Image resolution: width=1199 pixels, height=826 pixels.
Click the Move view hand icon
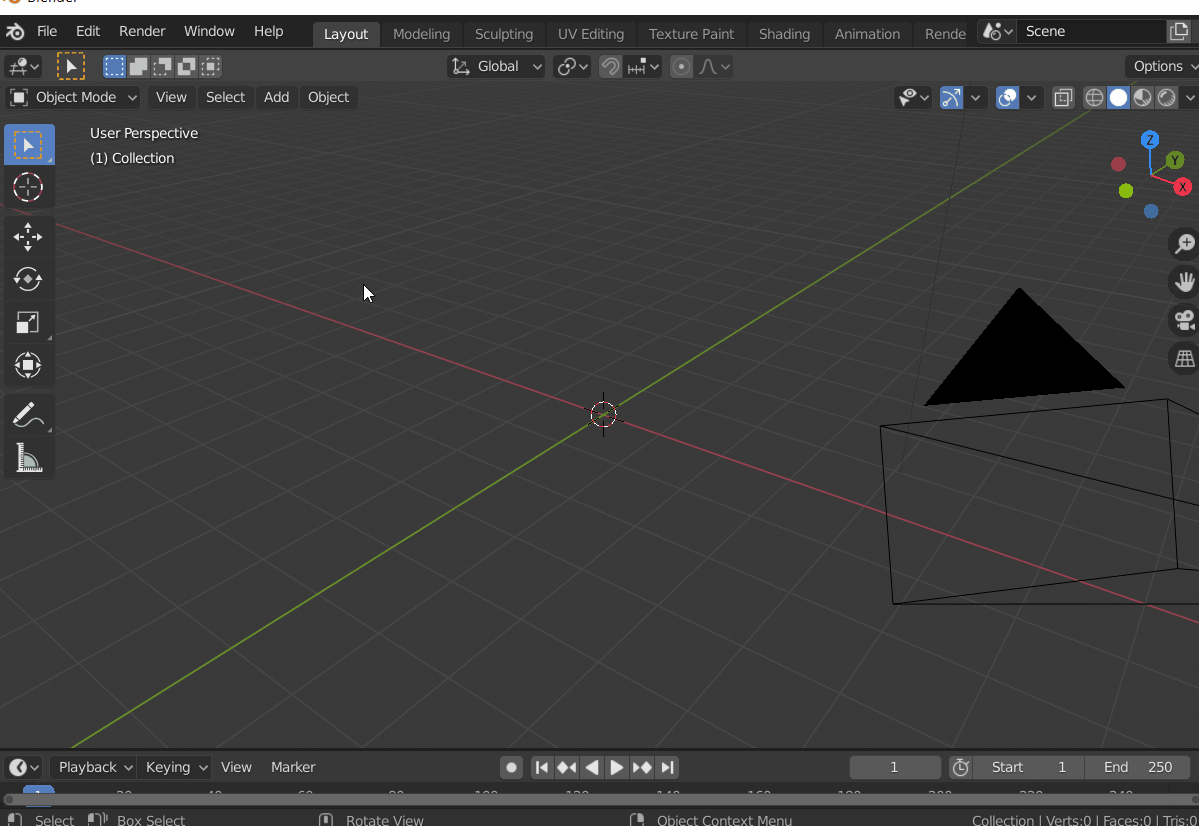pyautogui.click(x=1184, y=282)
